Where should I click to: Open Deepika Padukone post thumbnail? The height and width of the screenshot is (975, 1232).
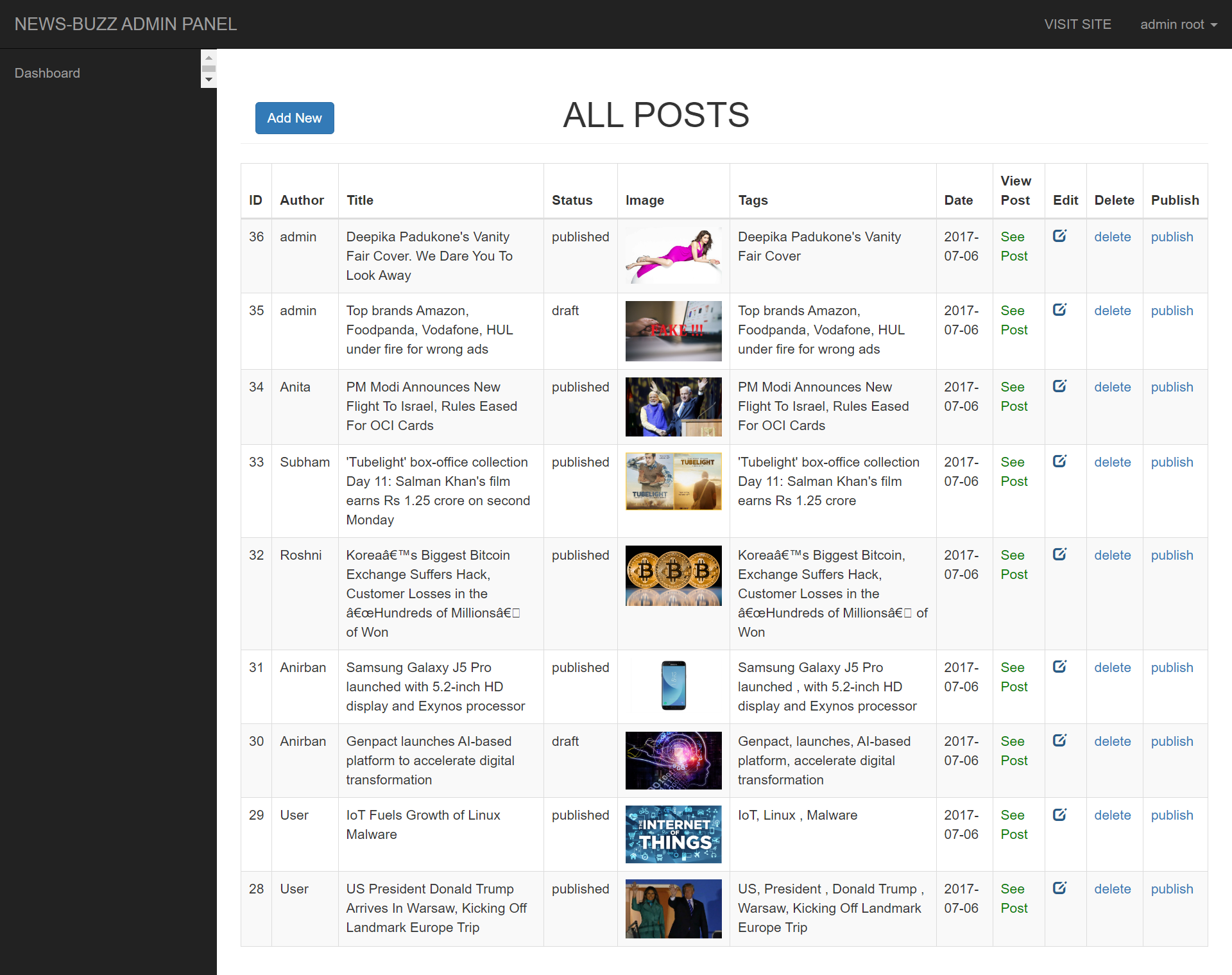(673, 255)
